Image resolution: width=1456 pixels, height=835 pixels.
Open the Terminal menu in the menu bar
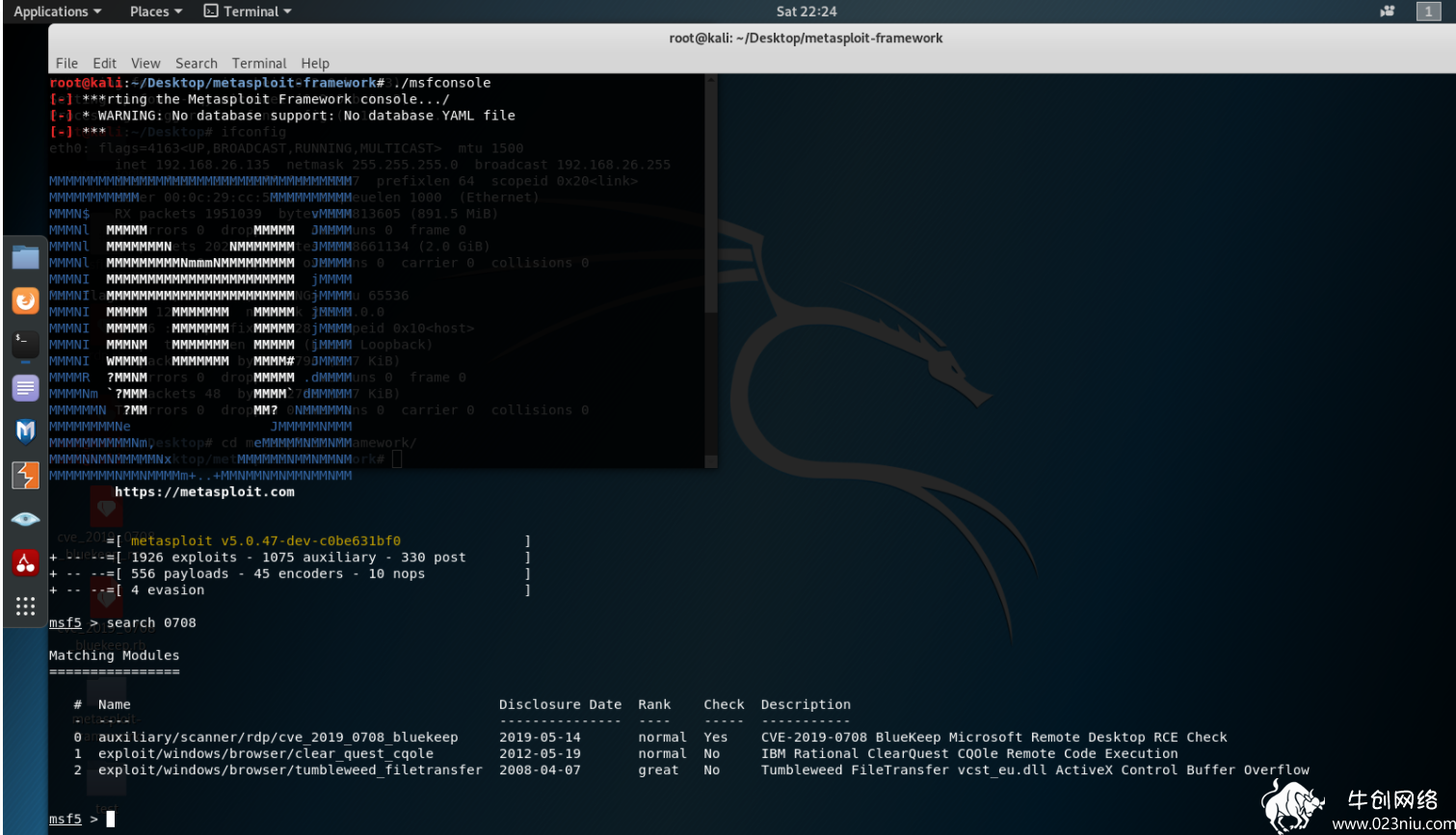(259, 63)
